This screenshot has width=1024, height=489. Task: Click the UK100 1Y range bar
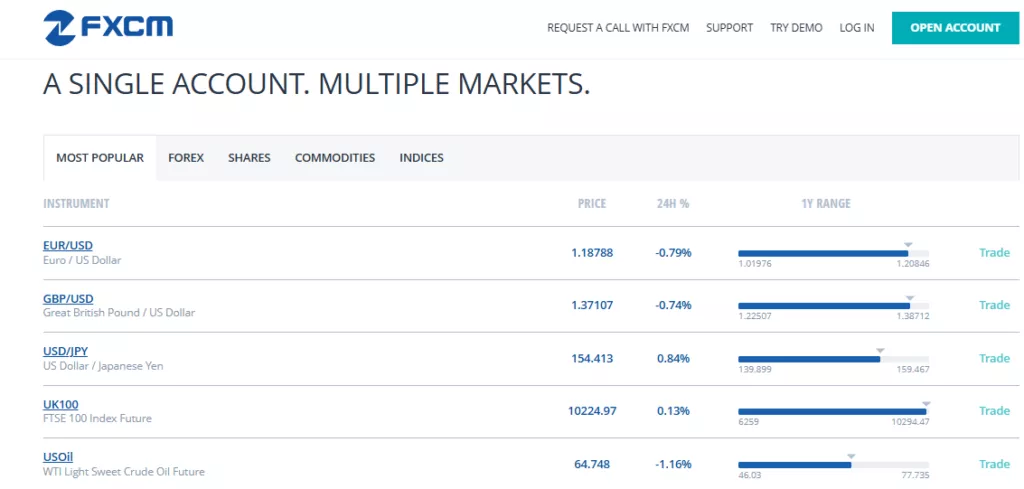833,412
